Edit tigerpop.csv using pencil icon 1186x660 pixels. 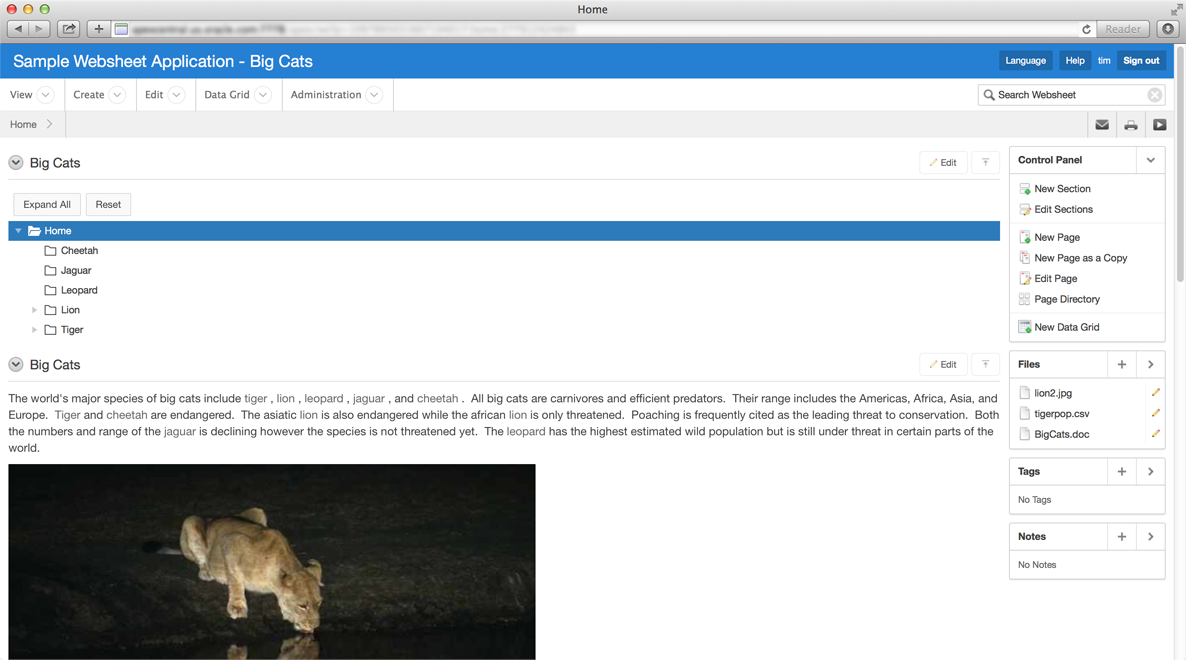click(1155, 413)
